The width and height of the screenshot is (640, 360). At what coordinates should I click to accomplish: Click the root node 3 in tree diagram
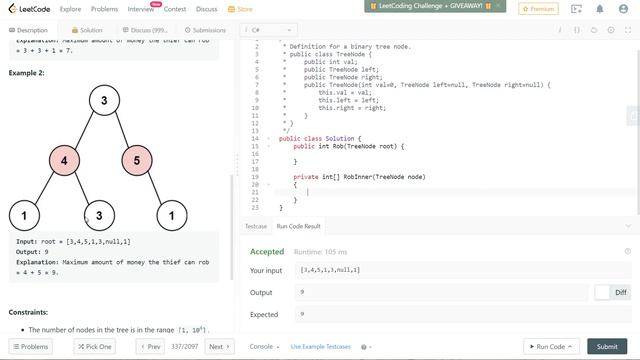click(104, 100)
